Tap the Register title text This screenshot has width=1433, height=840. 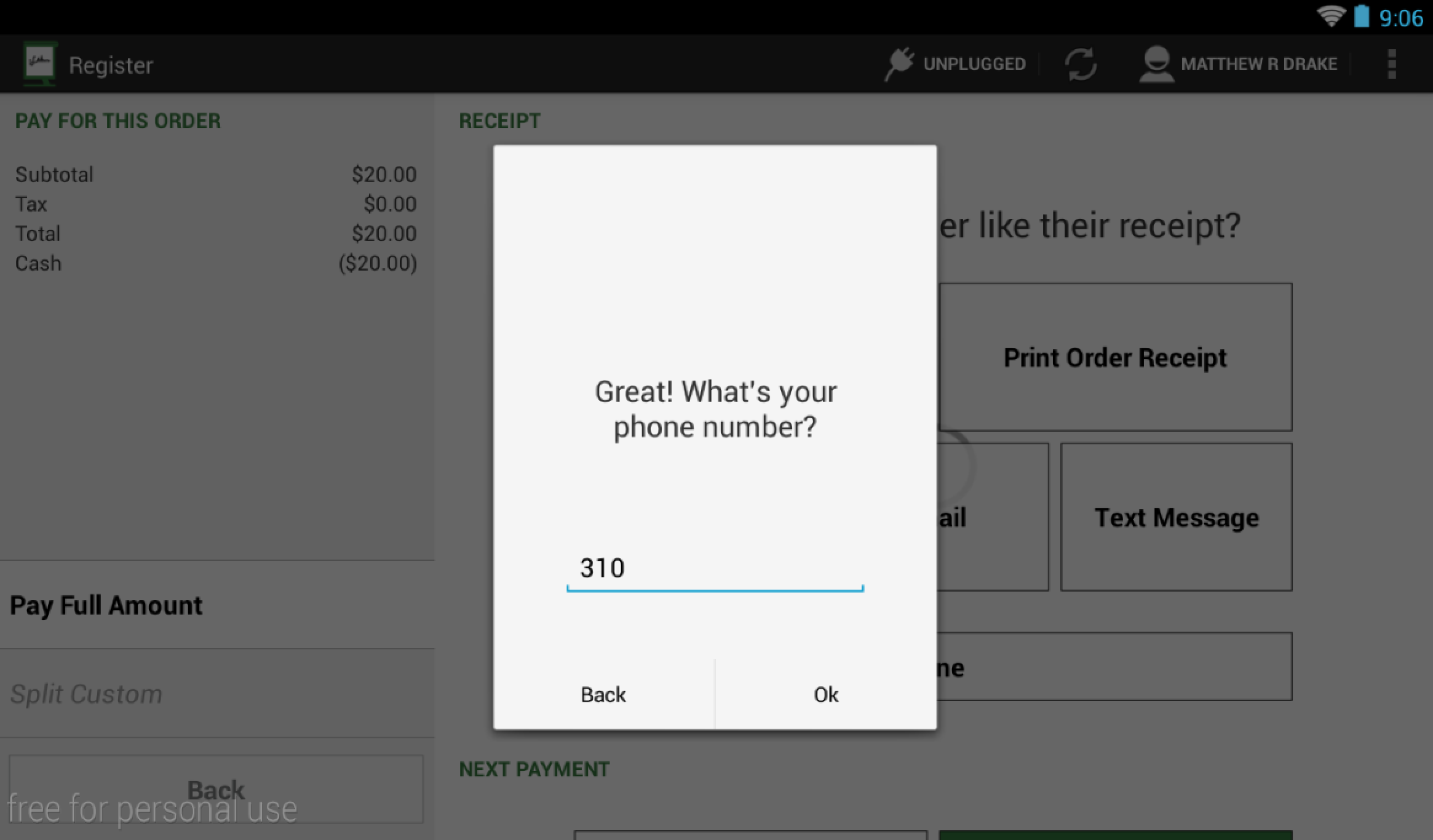[111, 65]
